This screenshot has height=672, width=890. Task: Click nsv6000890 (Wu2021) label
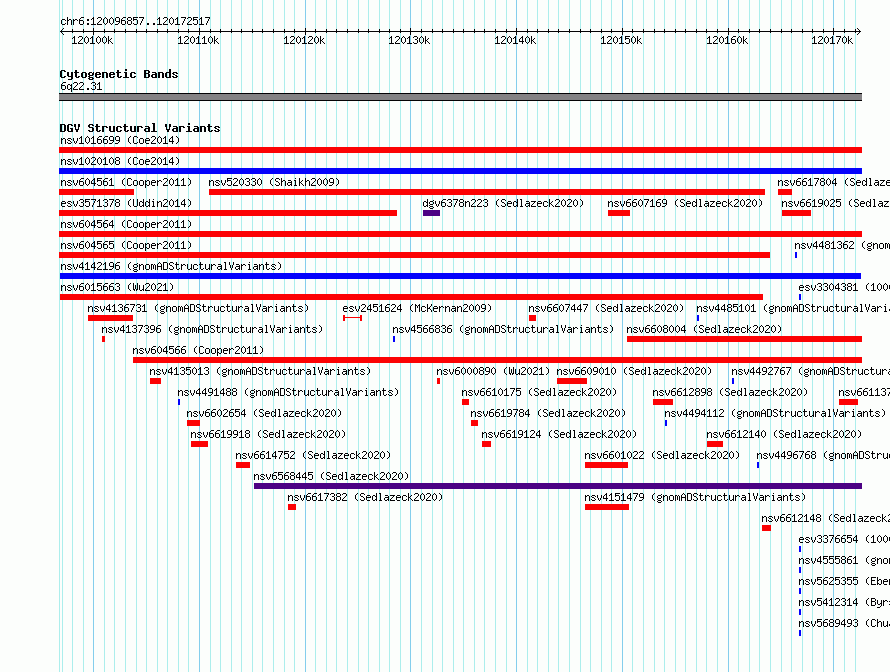[x=493, y=371]
